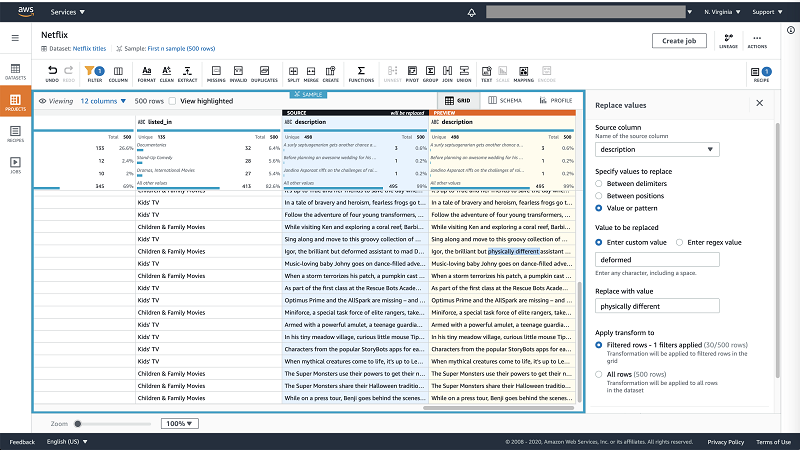The image size is (800, 450).
Task: Select the Create column tool
Action: tap(331, 73)
